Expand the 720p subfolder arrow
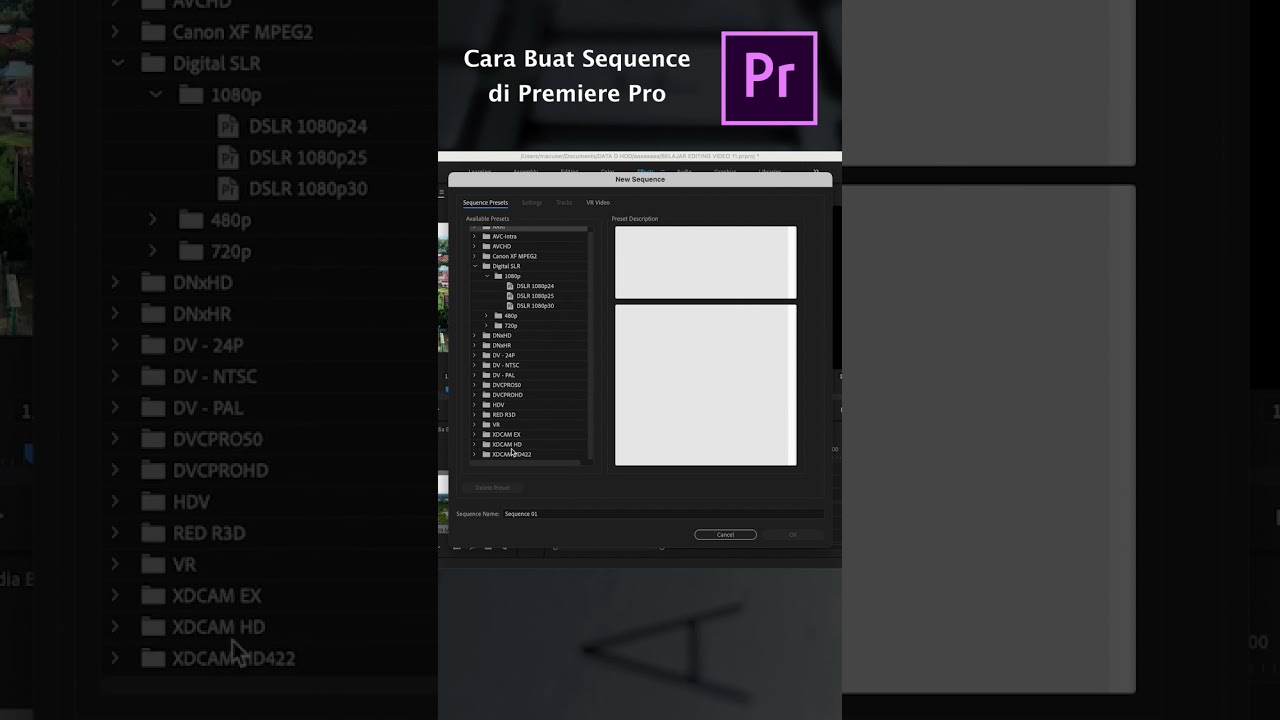 click(487, 326)
